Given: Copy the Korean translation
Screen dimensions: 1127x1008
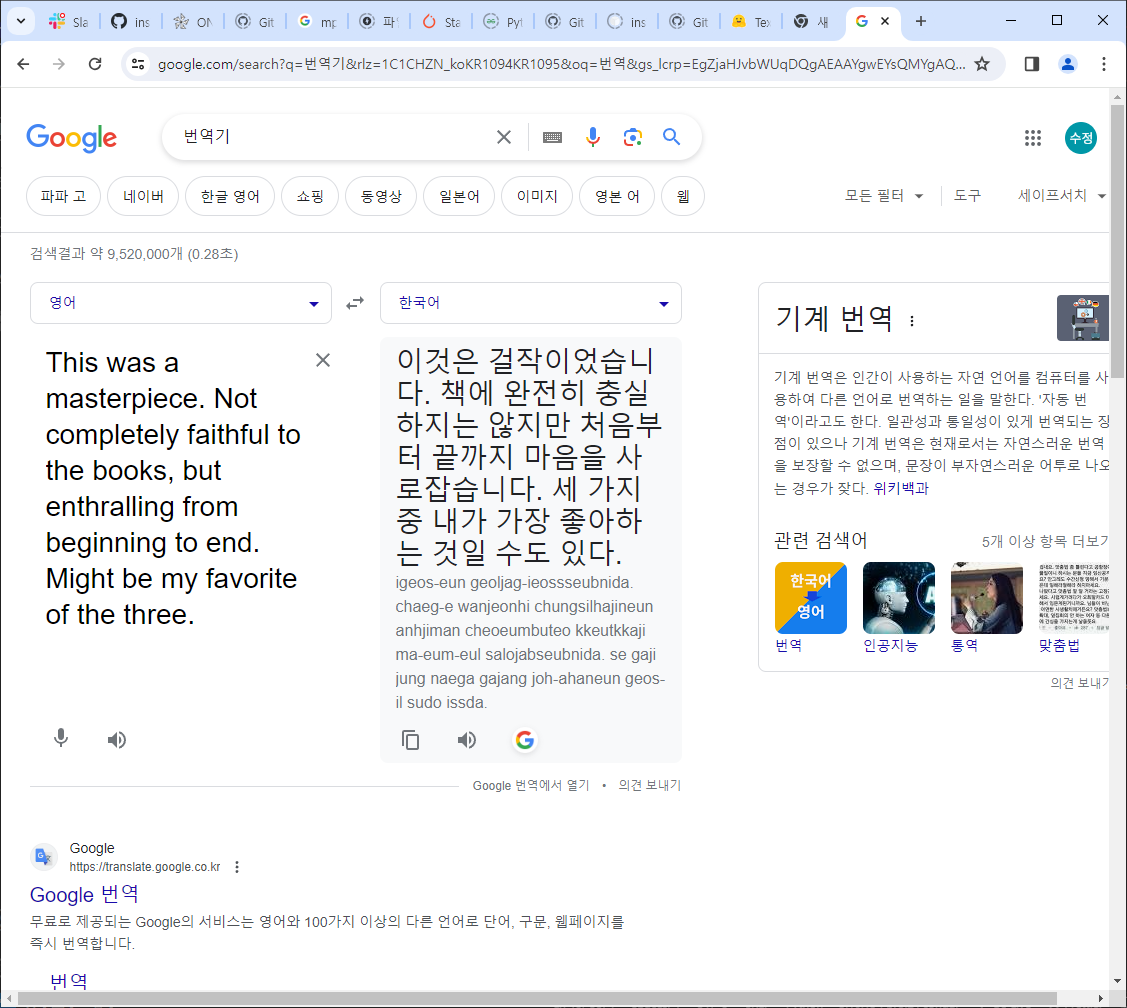Looking at the screenshot, I should [410, 740].
